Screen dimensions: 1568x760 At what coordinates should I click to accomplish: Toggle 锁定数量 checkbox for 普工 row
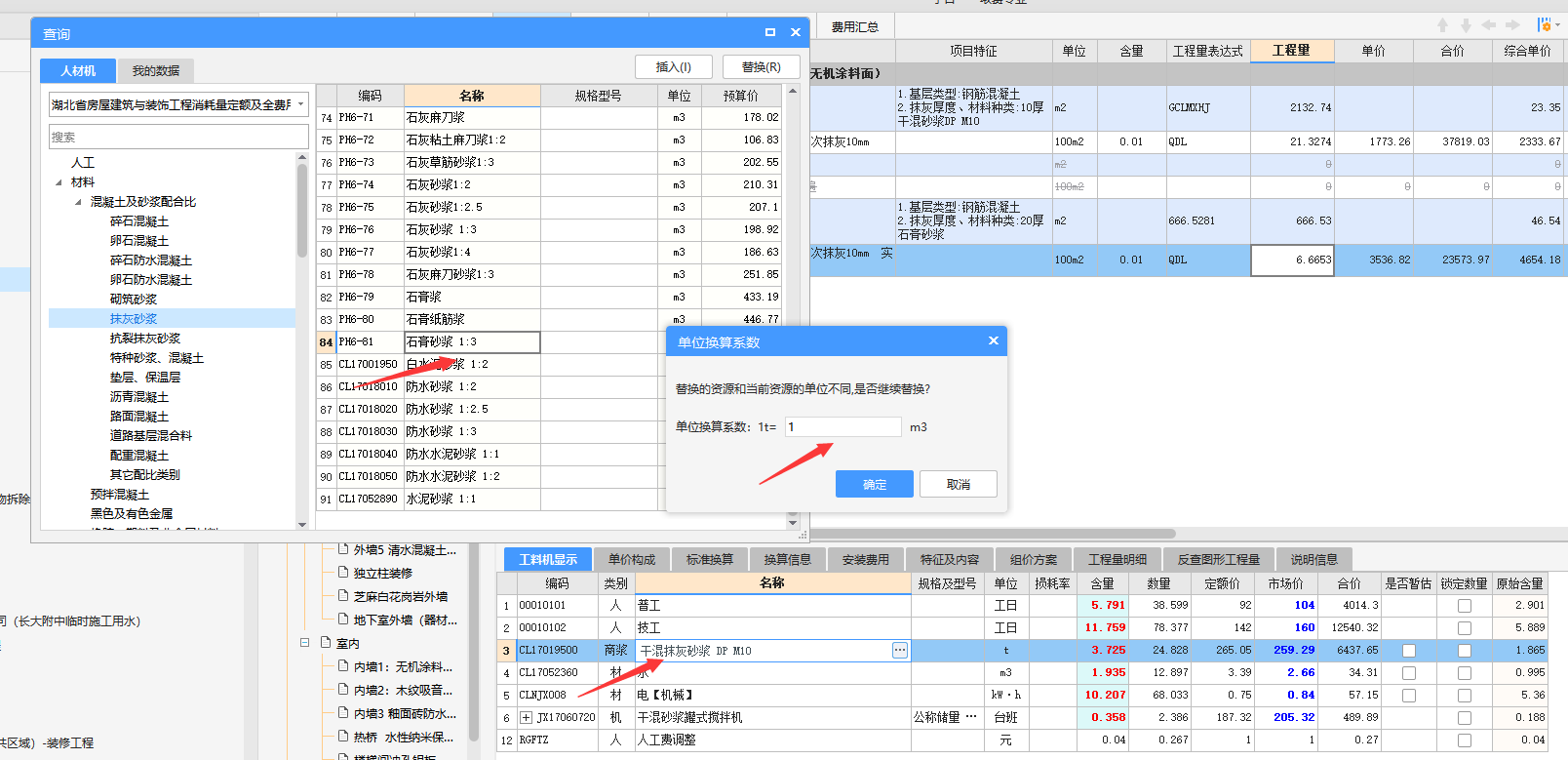(1465, 606)
